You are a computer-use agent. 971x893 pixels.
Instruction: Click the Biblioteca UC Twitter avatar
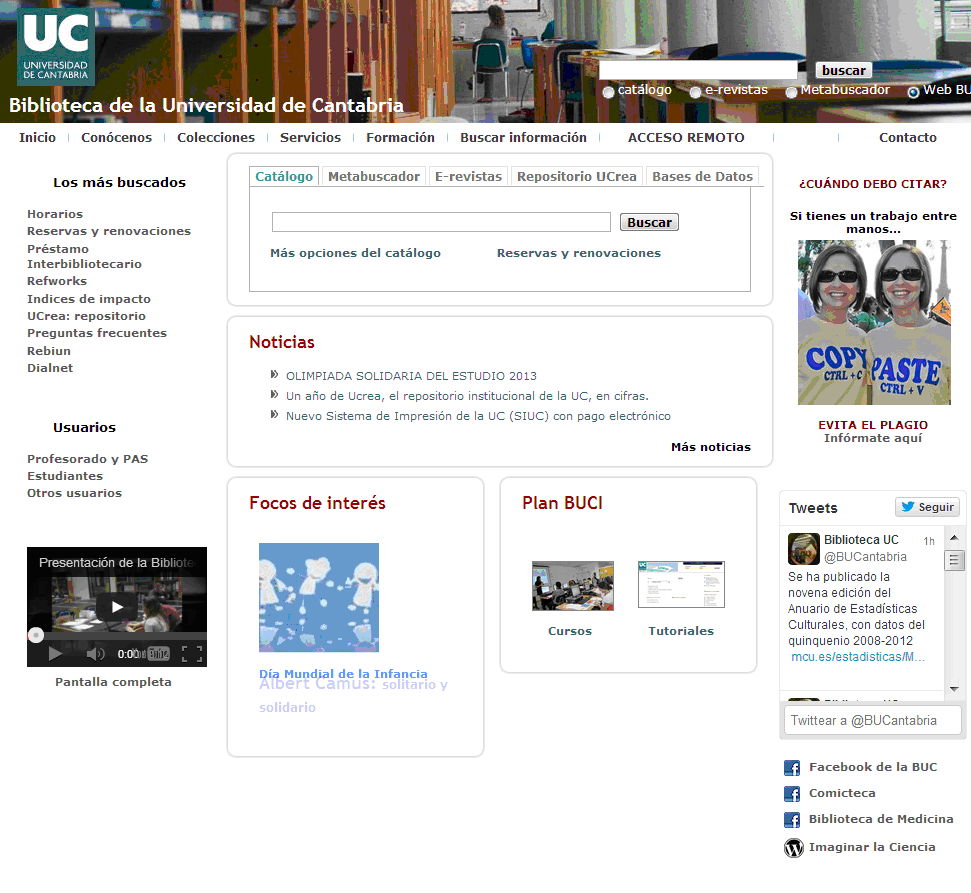click(804, 548)
